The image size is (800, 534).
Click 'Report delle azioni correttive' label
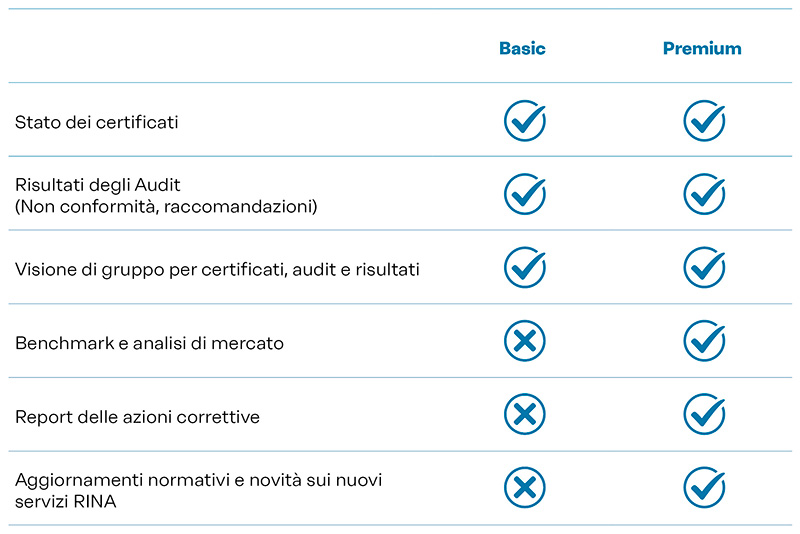click(137, 417)
